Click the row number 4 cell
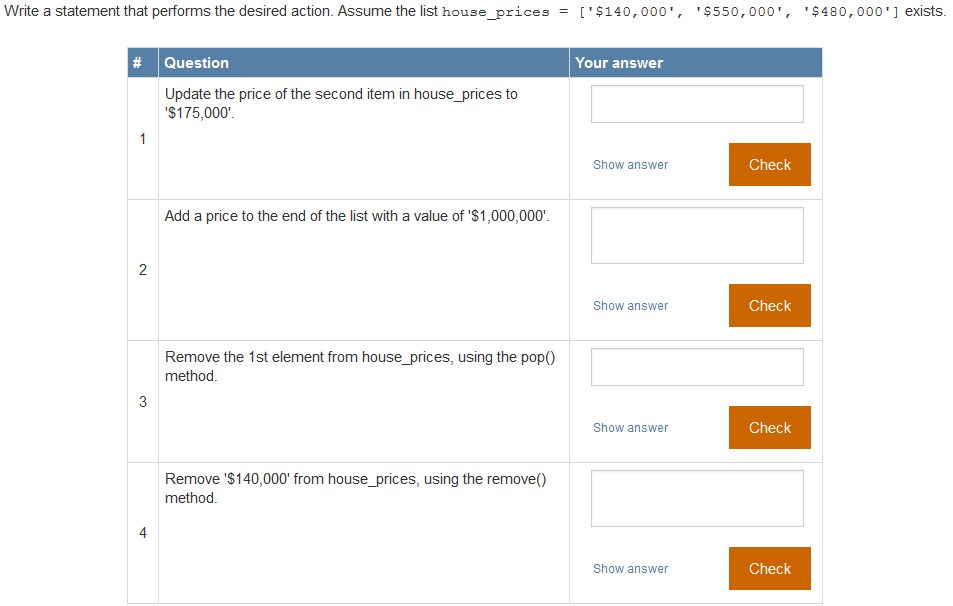The image size is (953, 606). pos(141,533)
